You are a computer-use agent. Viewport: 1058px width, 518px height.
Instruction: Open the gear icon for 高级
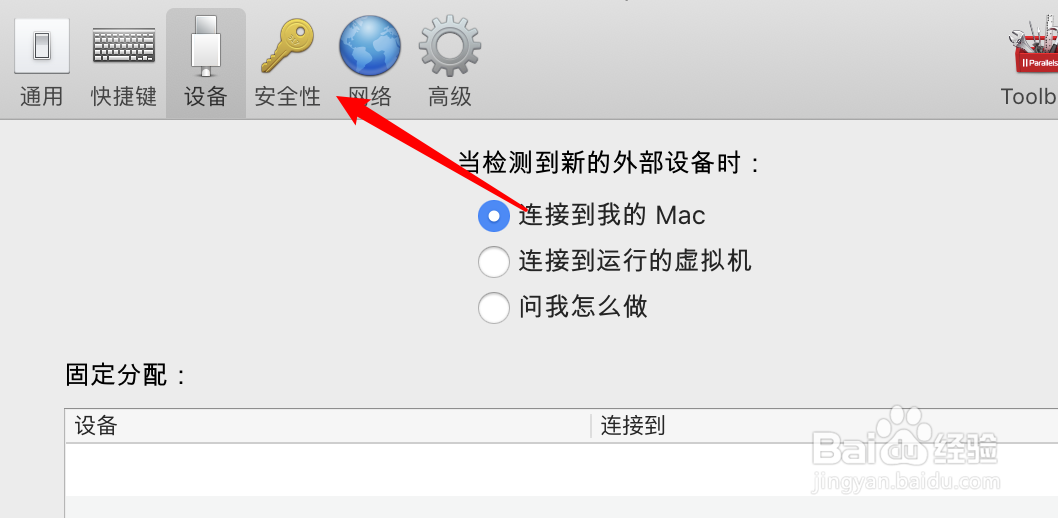pos(450,45)
